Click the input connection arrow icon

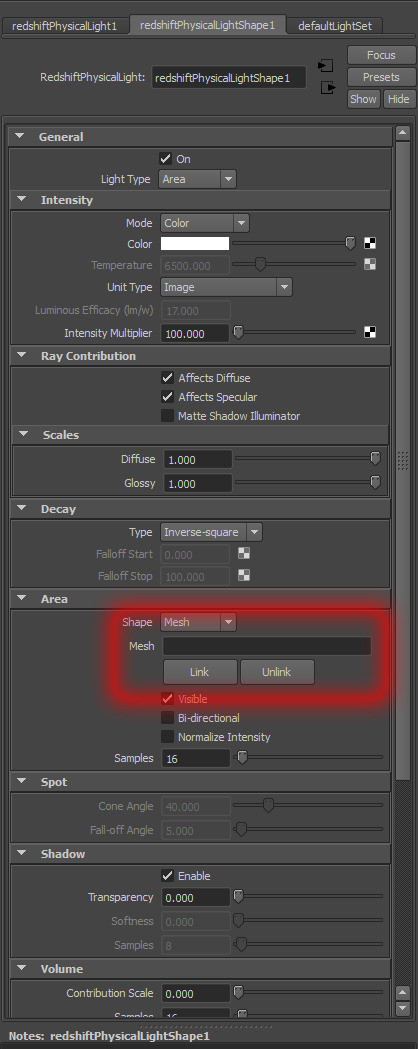click(326, 66)
